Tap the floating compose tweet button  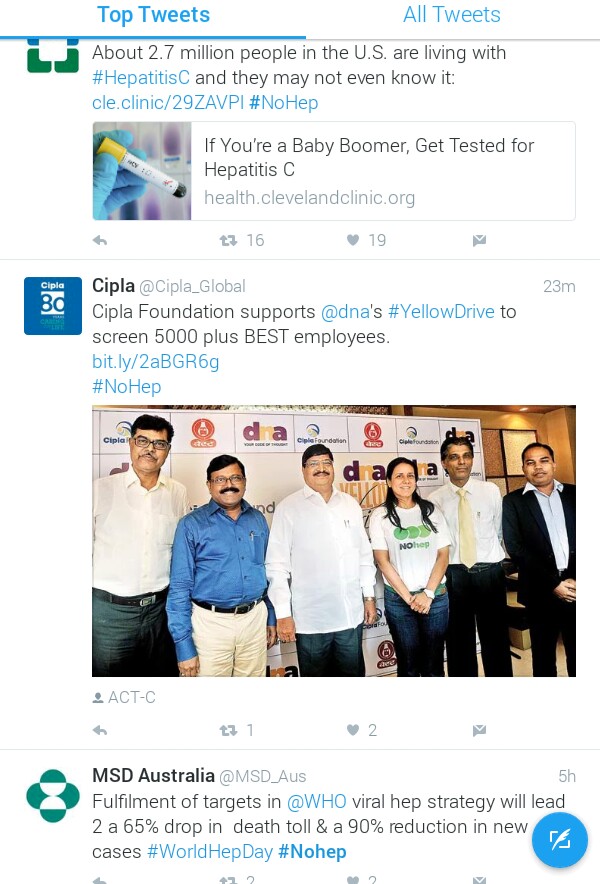point(559,840)
